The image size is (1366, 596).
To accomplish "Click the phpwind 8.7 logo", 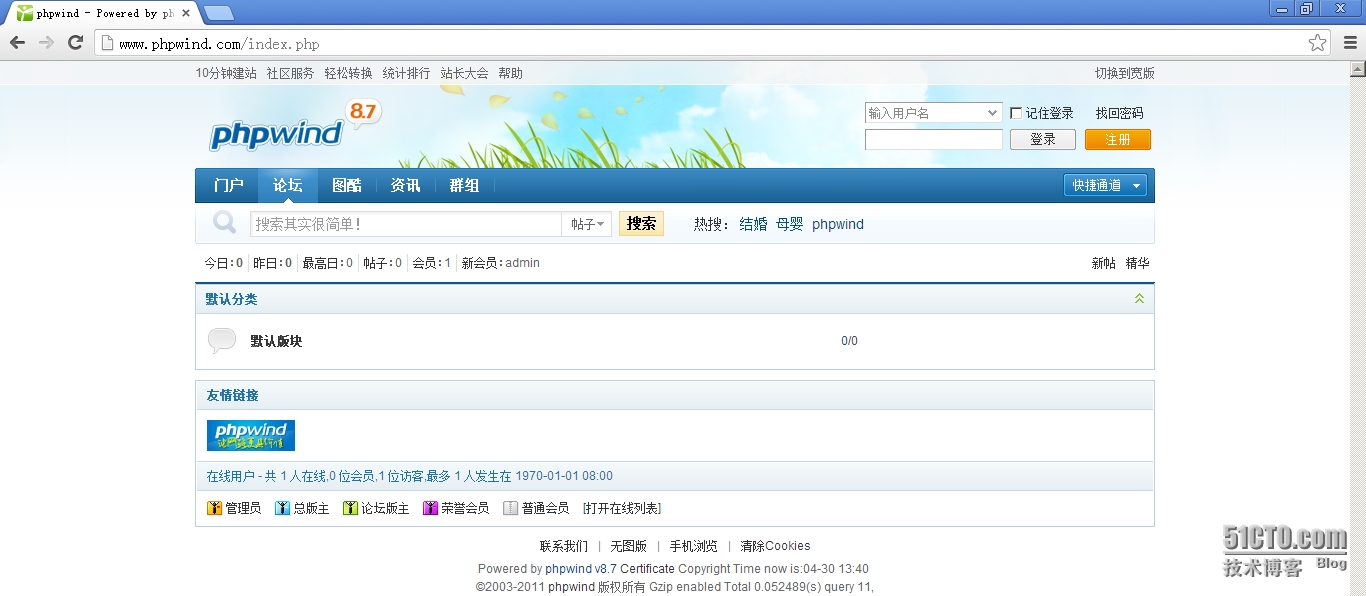I will (295, 127).
